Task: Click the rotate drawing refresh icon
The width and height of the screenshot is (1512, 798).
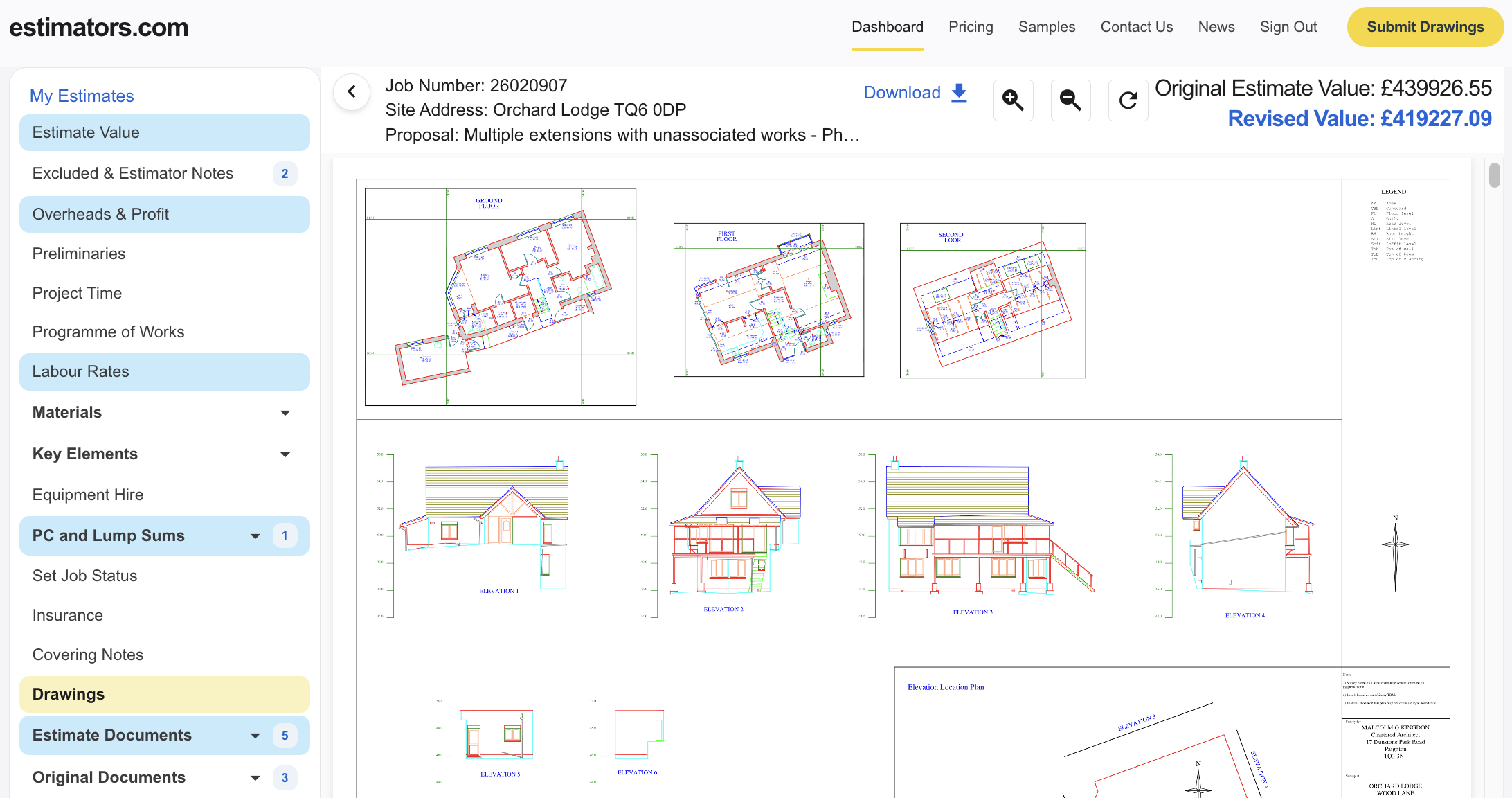Action: [1128, 100]
